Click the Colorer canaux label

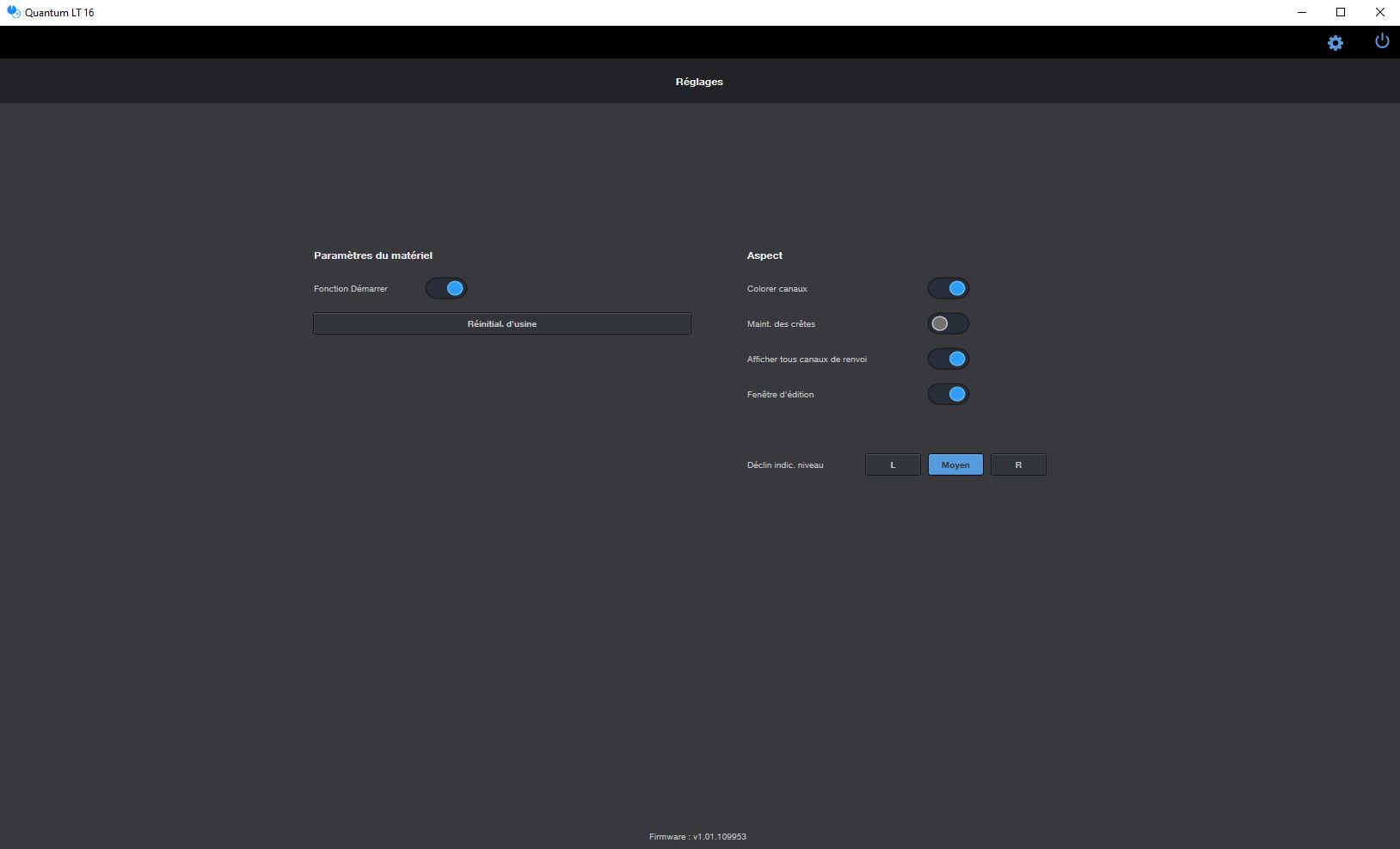point(777,288)
